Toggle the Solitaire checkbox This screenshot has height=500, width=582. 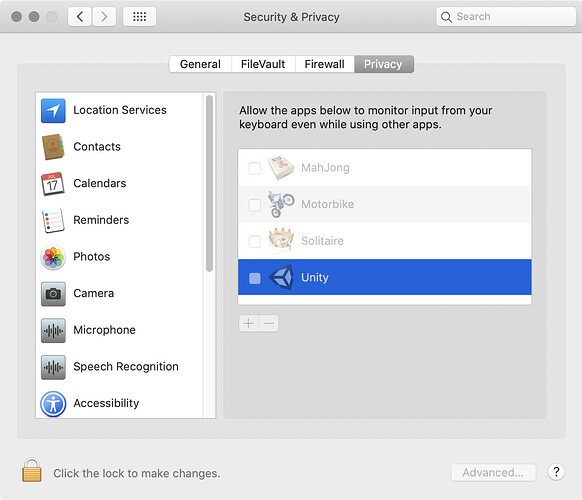click(x=255, y=241)
